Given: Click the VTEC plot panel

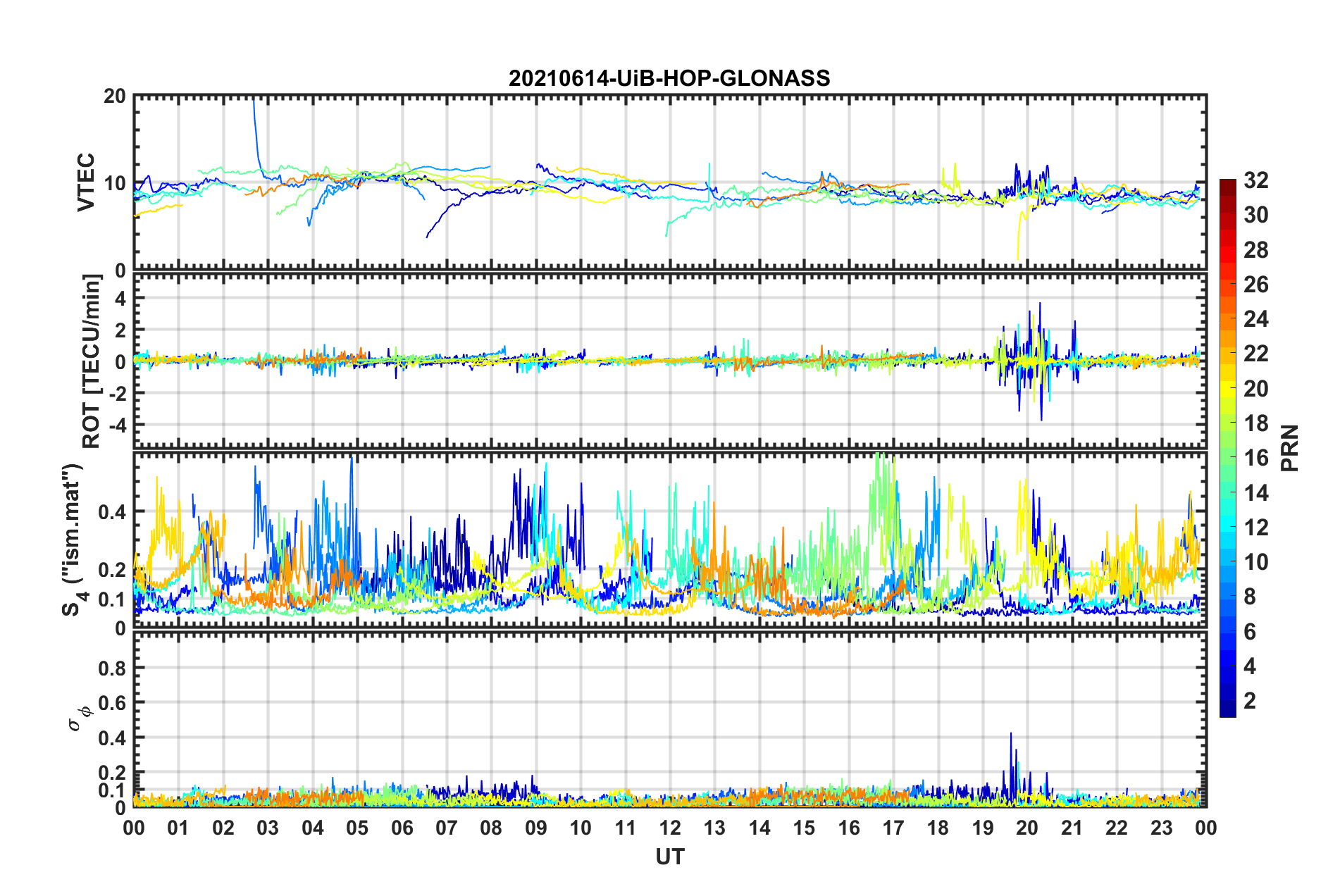Looking at the screenshot, I should coord(670,182).
